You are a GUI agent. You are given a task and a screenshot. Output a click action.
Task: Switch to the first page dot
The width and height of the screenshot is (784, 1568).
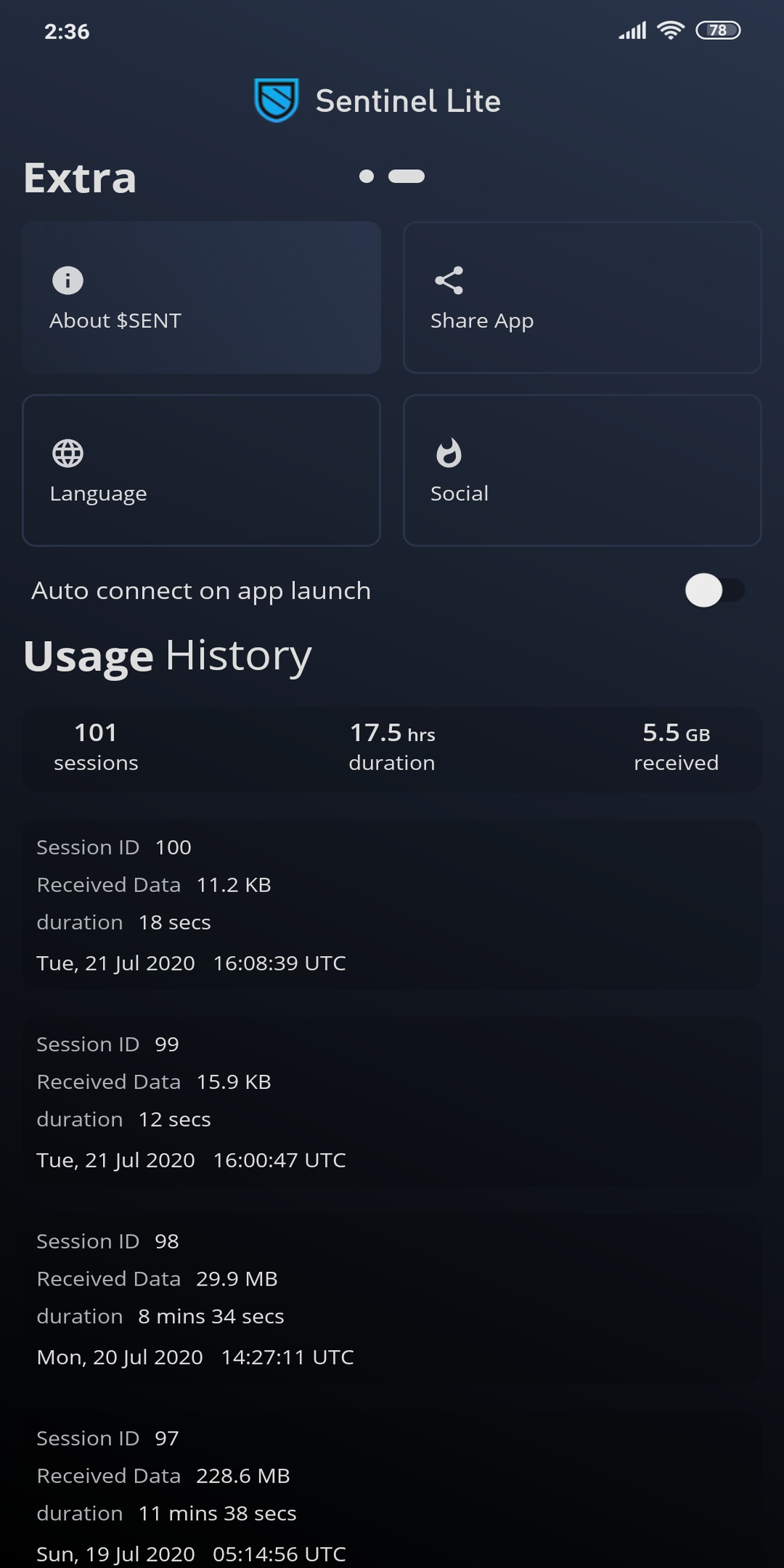367,176
